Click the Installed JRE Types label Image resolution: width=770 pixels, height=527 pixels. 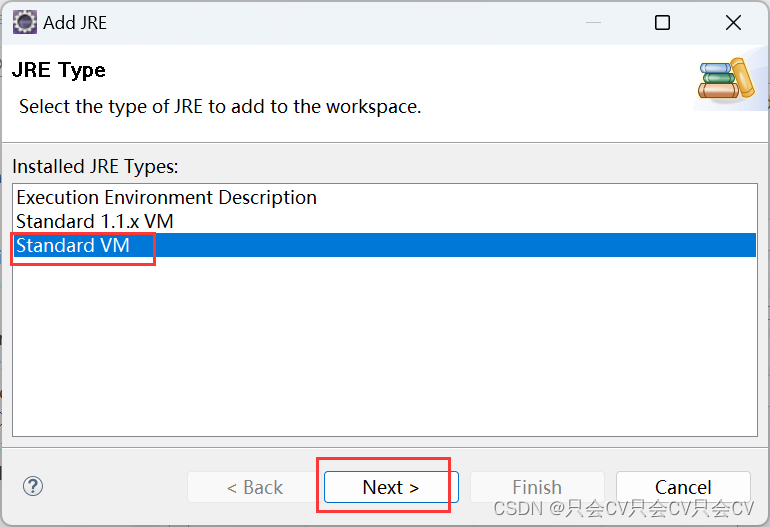(95, 166)
